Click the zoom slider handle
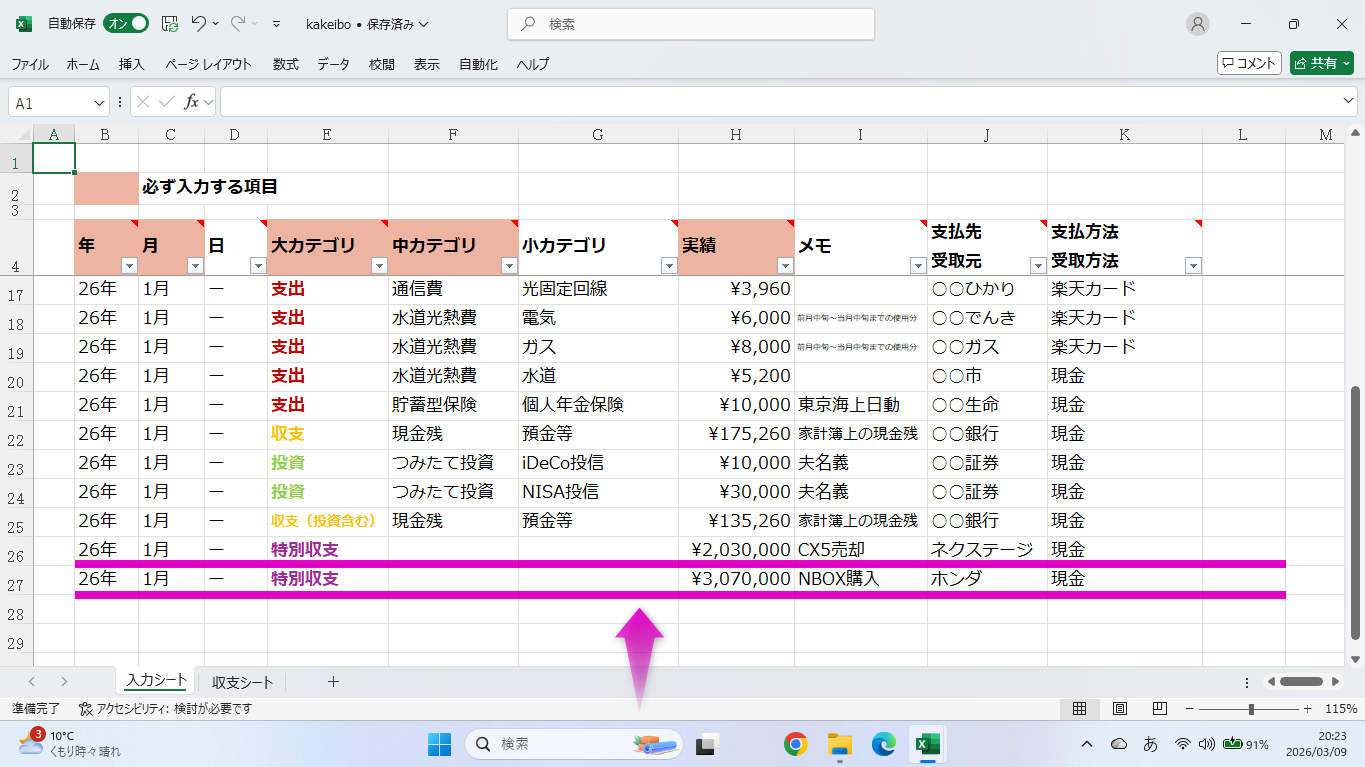Image resolution: width=1365 pixels, height=767 pixels. click(1251, 709)
